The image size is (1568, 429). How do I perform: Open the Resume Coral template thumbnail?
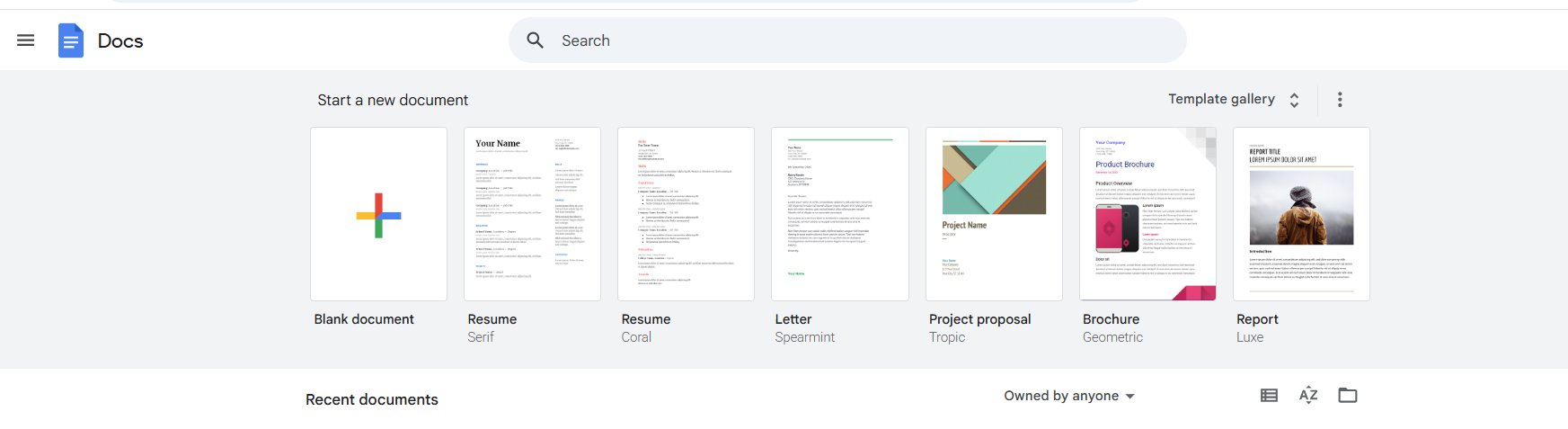pos(686,214)
